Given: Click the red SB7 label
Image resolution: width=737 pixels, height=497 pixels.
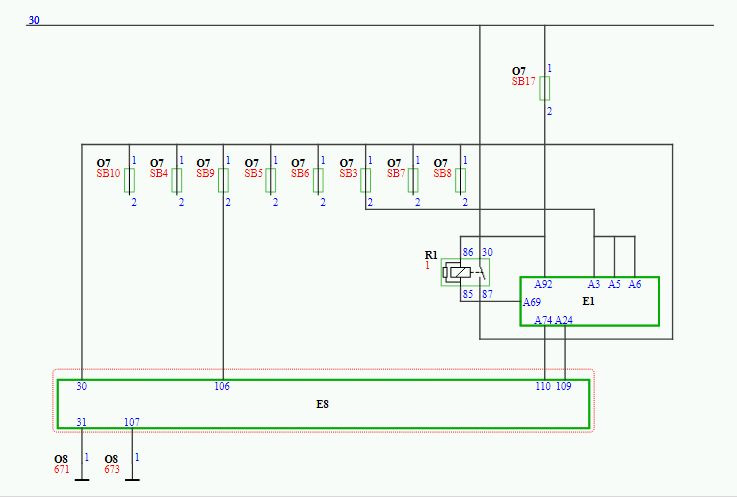Looking at the screenshot, I should click(x=396, y=173).
